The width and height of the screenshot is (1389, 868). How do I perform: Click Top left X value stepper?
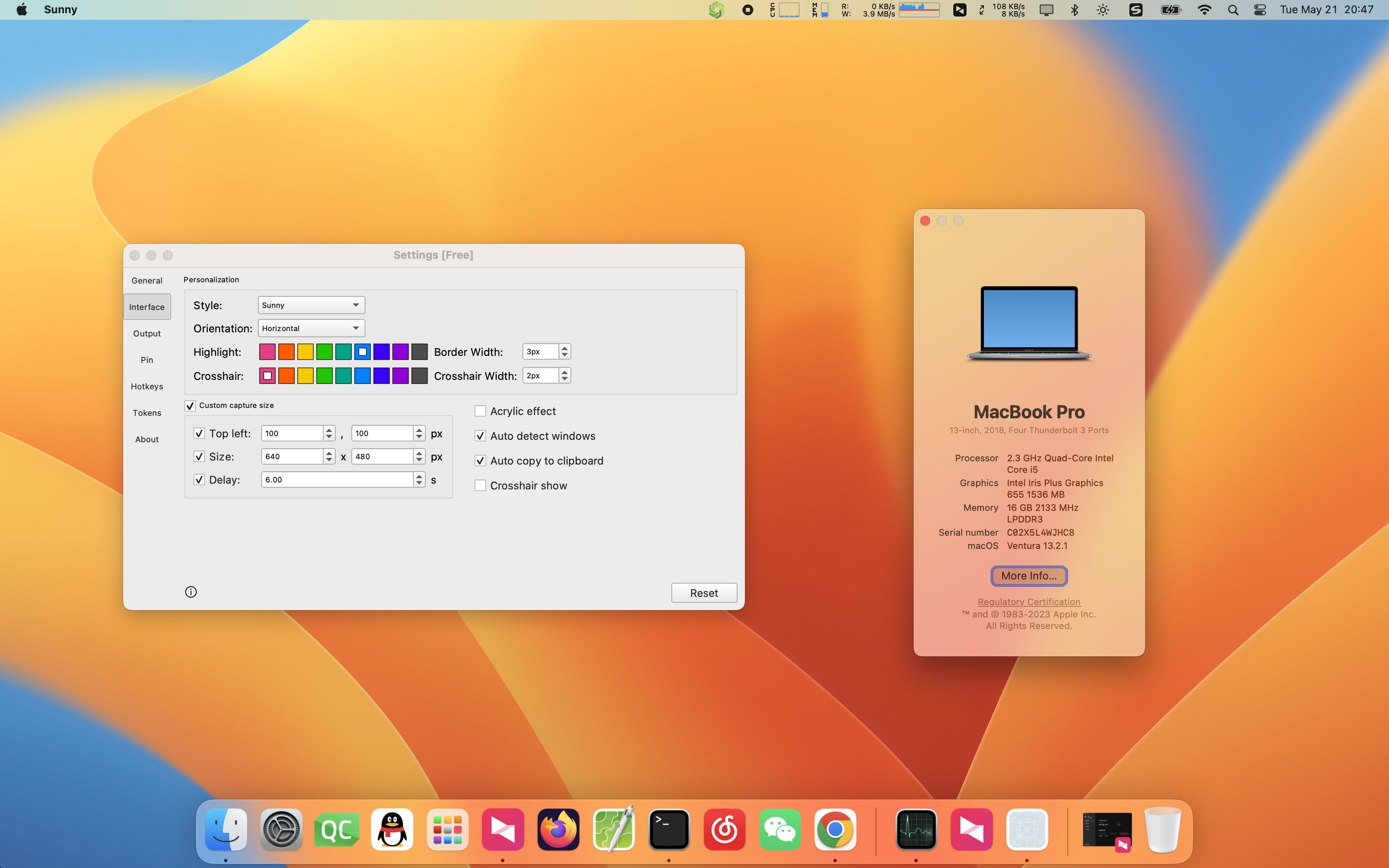329,434
